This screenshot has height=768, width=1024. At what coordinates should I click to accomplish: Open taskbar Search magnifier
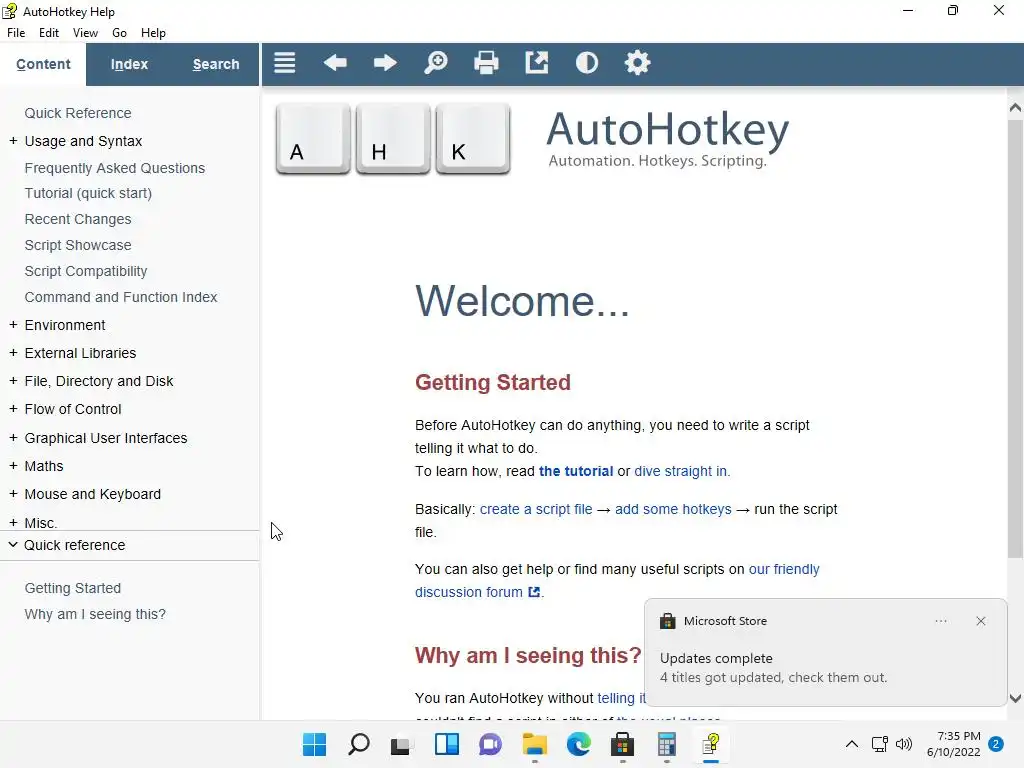(359, 744)
